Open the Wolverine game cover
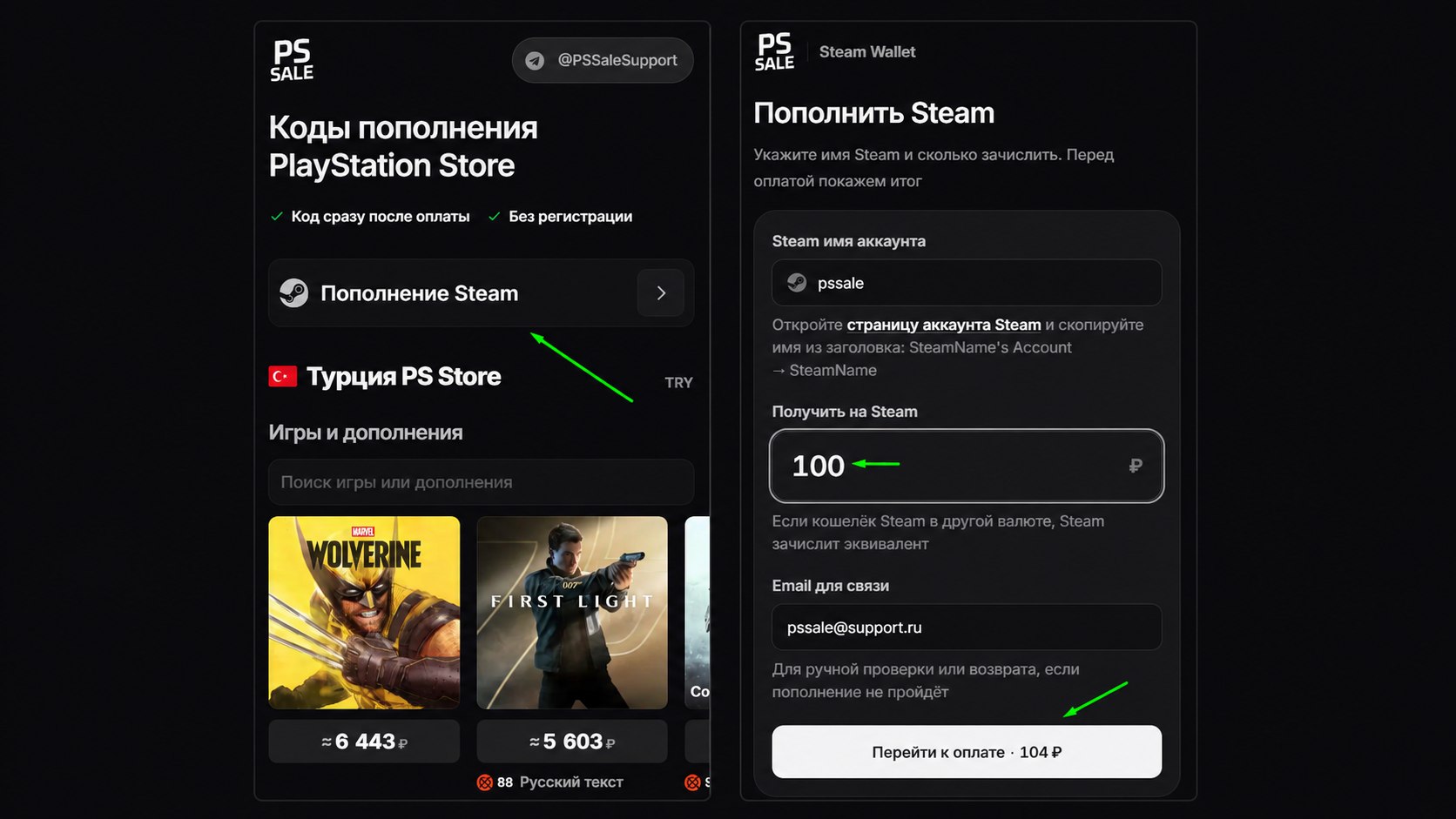 point(364,613)
